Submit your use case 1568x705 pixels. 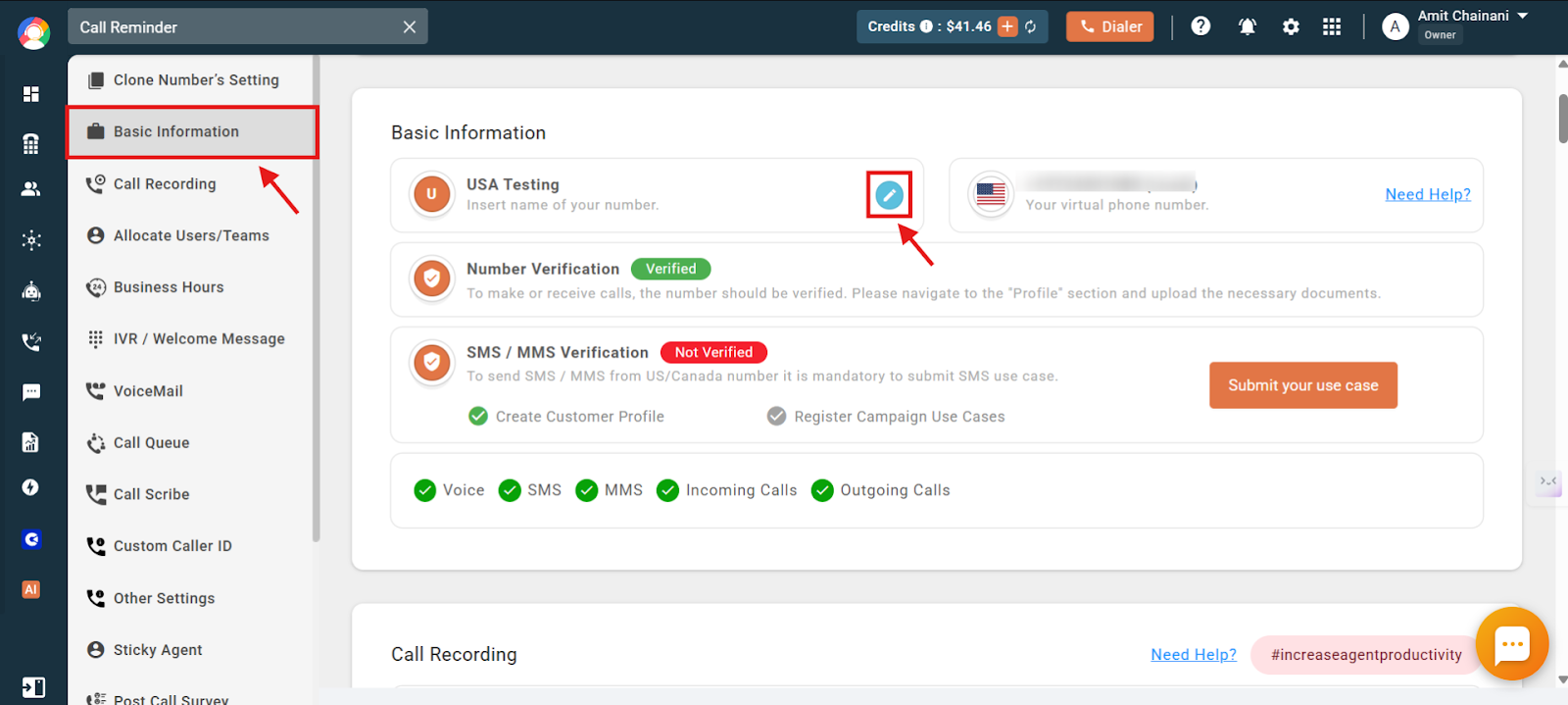point(1302,385)
